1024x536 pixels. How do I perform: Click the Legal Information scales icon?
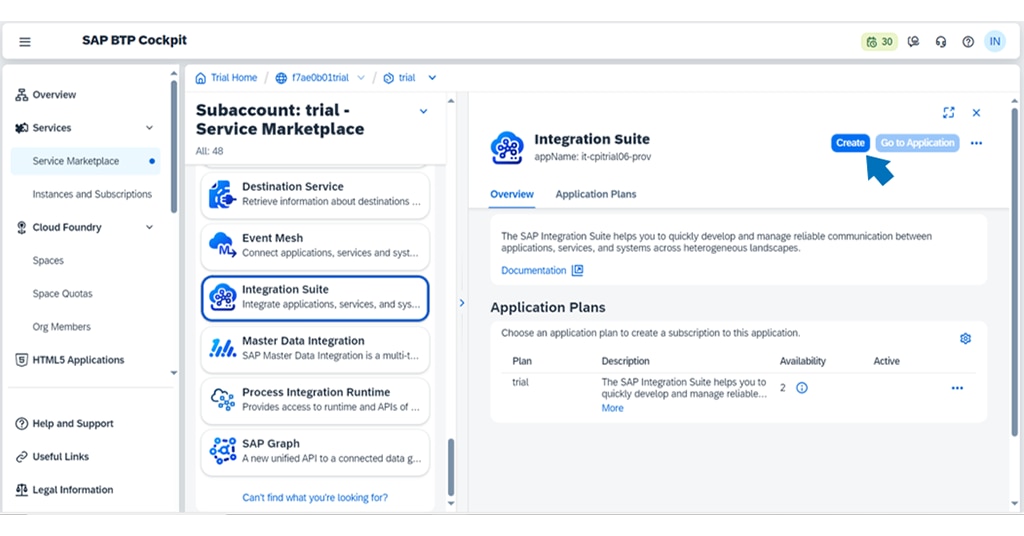(22, 490)
